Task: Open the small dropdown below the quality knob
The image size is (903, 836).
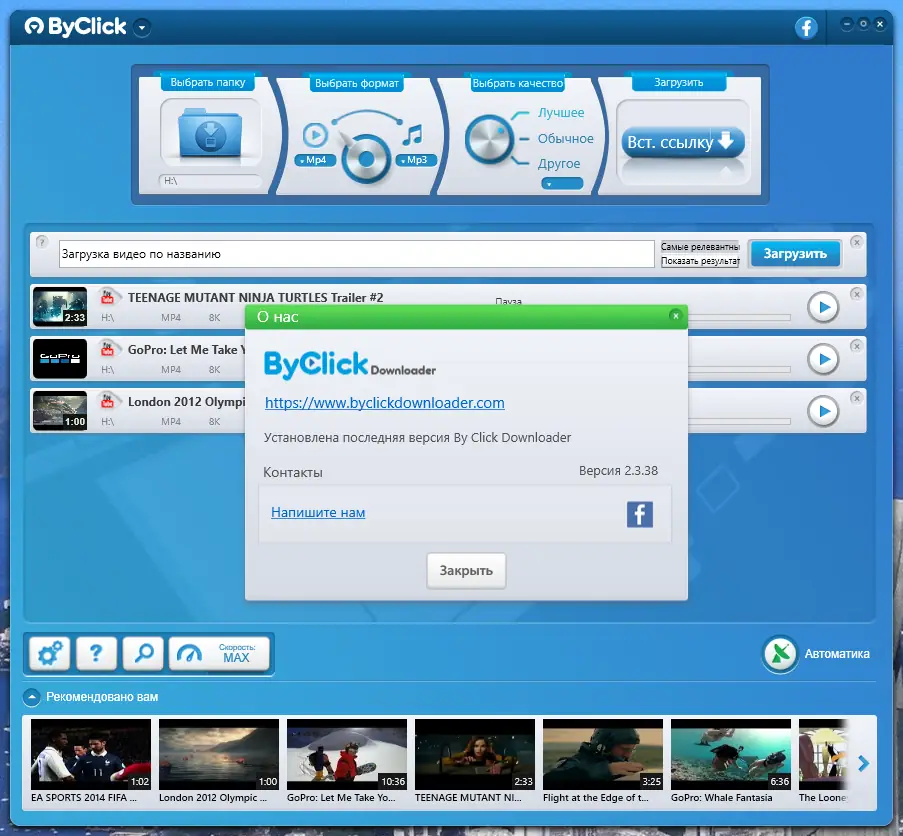Action: click(563, 183)
